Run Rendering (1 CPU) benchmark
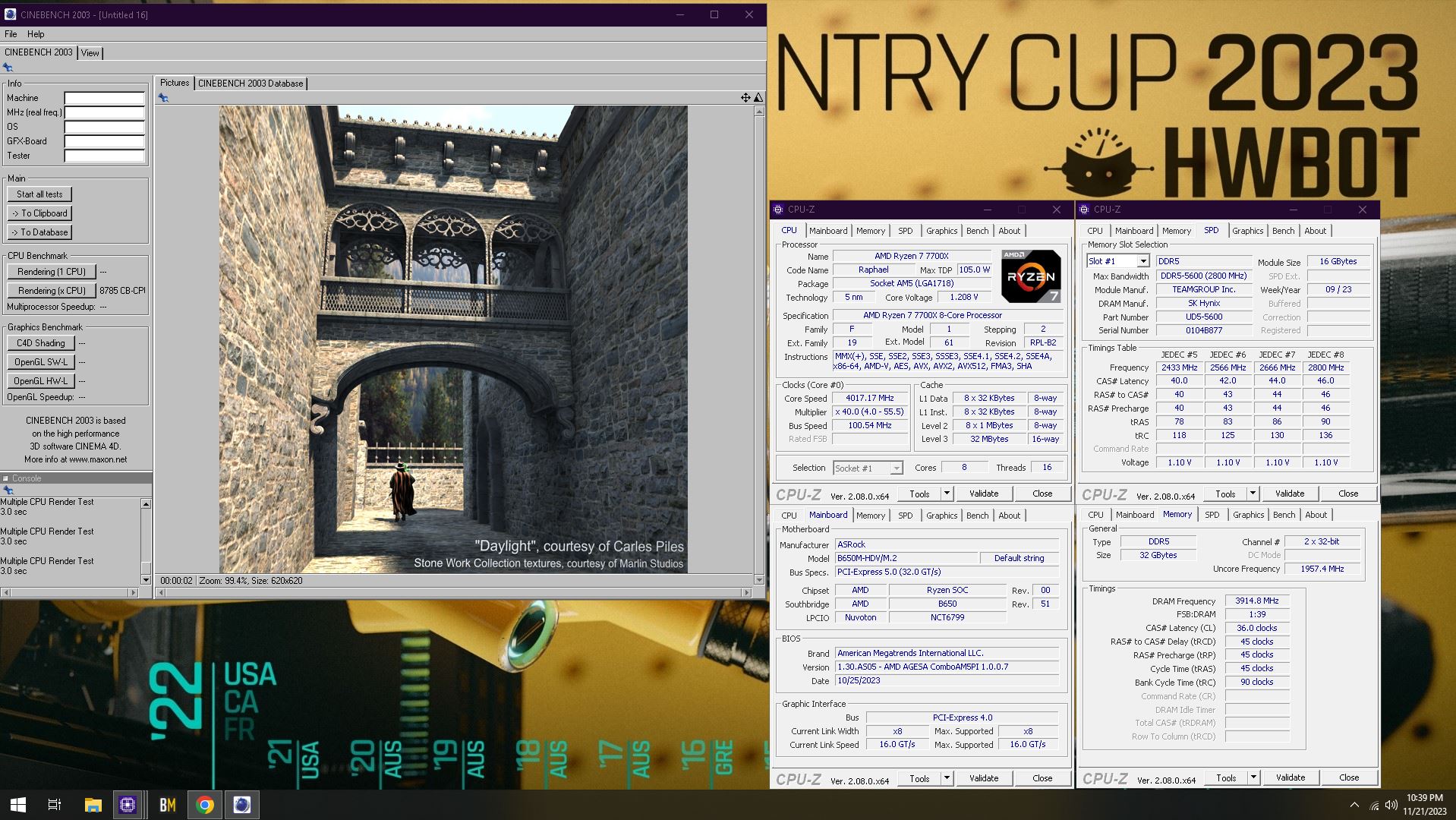1456x820 pixels. coord(52,272)
